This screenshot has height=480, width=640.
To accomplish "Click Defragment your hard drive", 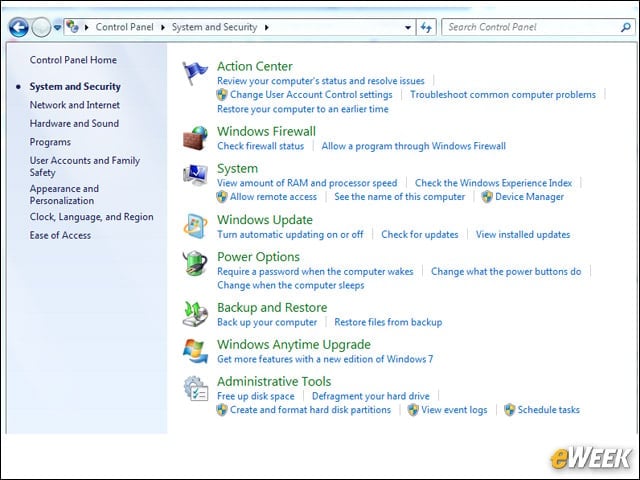I will (371, 396).
